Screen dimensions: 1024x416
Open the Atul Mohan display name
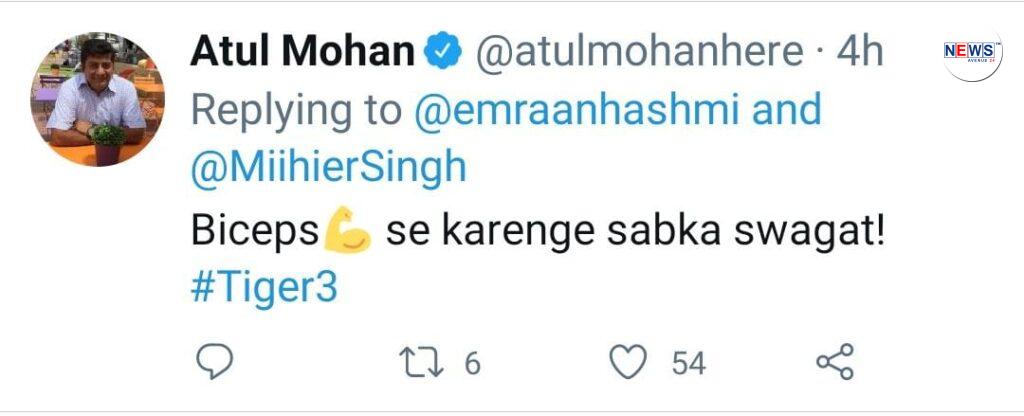302,52
